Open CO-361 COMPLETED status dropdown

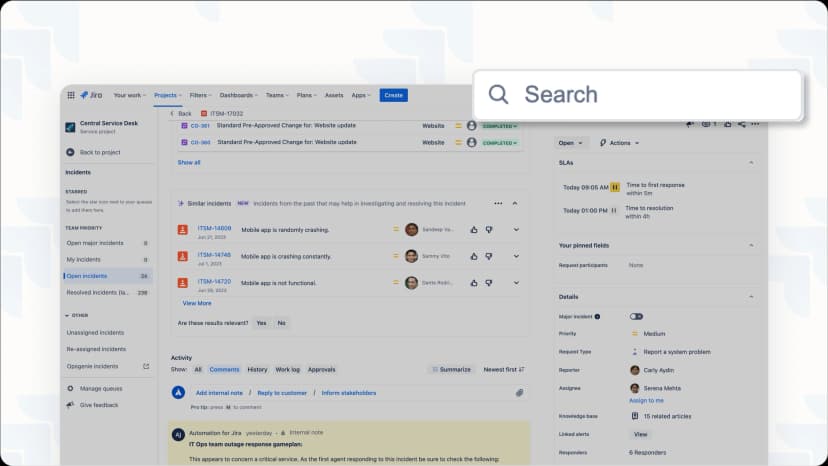[500, 126]
